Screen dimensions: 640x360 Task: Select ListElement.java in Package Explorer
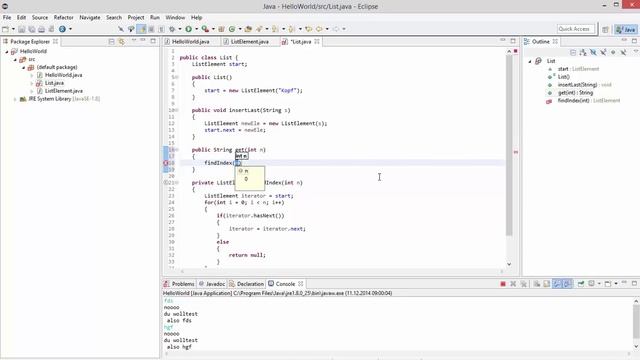64,91
